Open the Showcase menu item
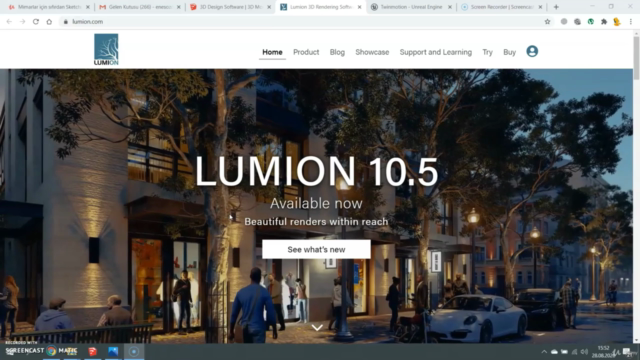Viewport: 640px width, 360px height. 372,52
